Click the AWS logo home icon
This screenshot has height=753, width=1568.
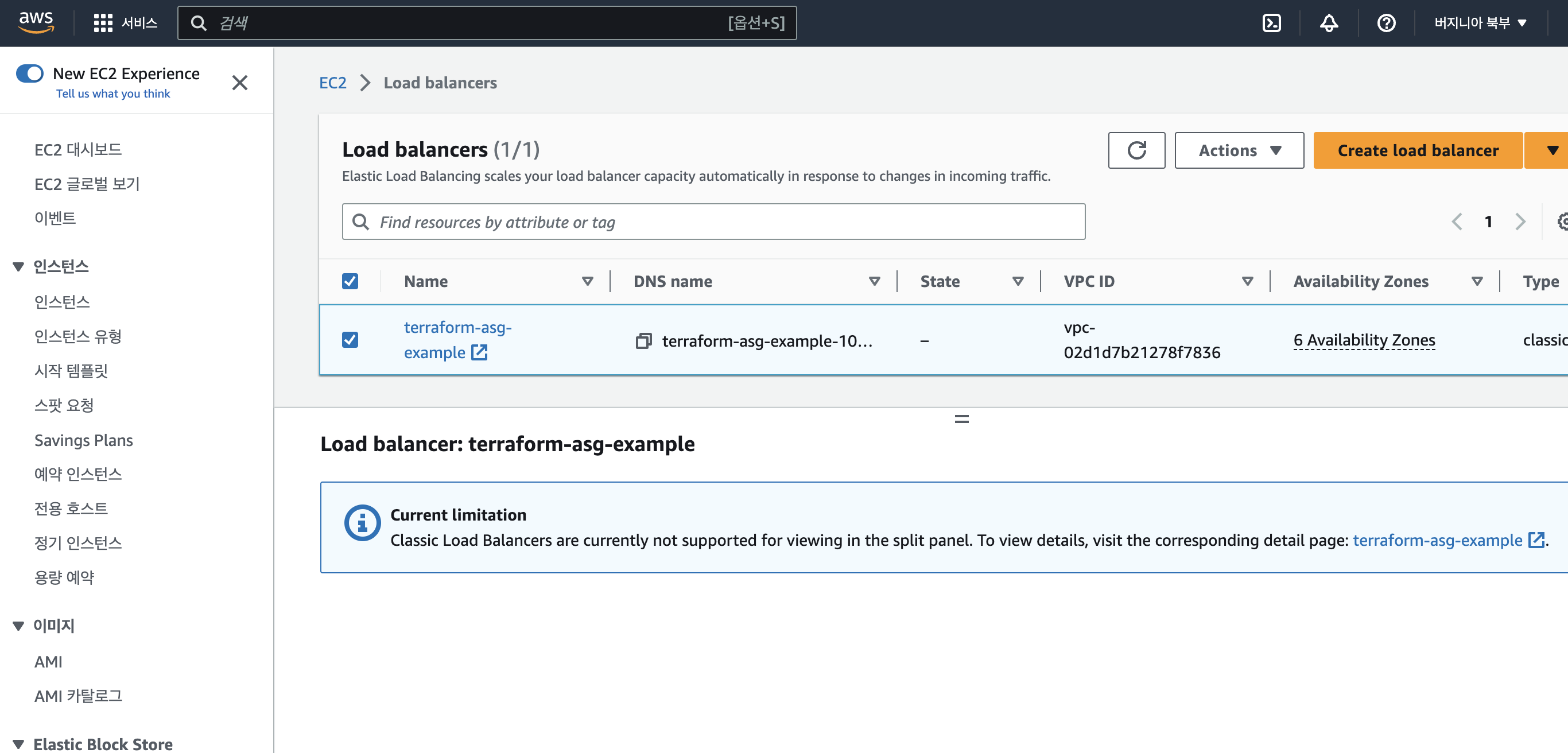(36, 22)
